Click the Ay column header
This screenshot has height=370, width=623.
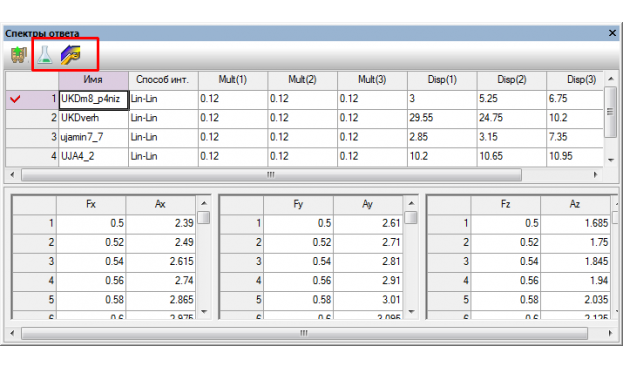368,205
